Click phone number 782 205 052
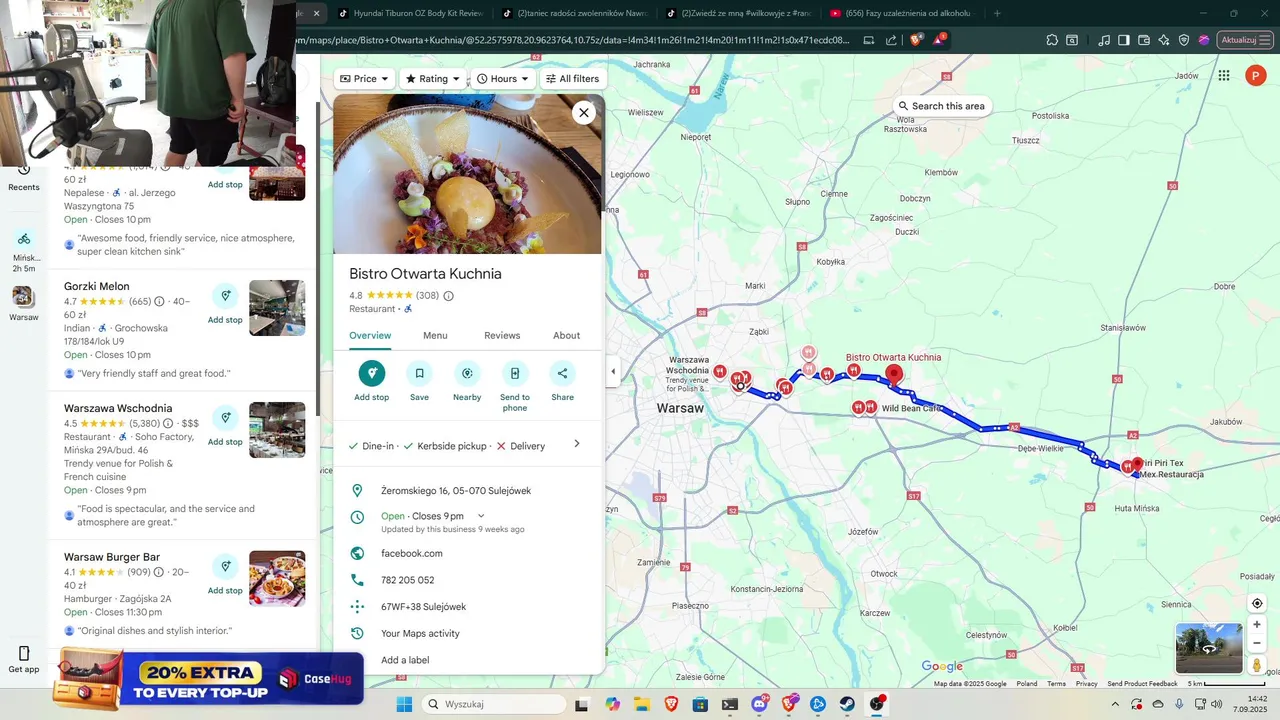The image size is (1280, 720). 408,580
